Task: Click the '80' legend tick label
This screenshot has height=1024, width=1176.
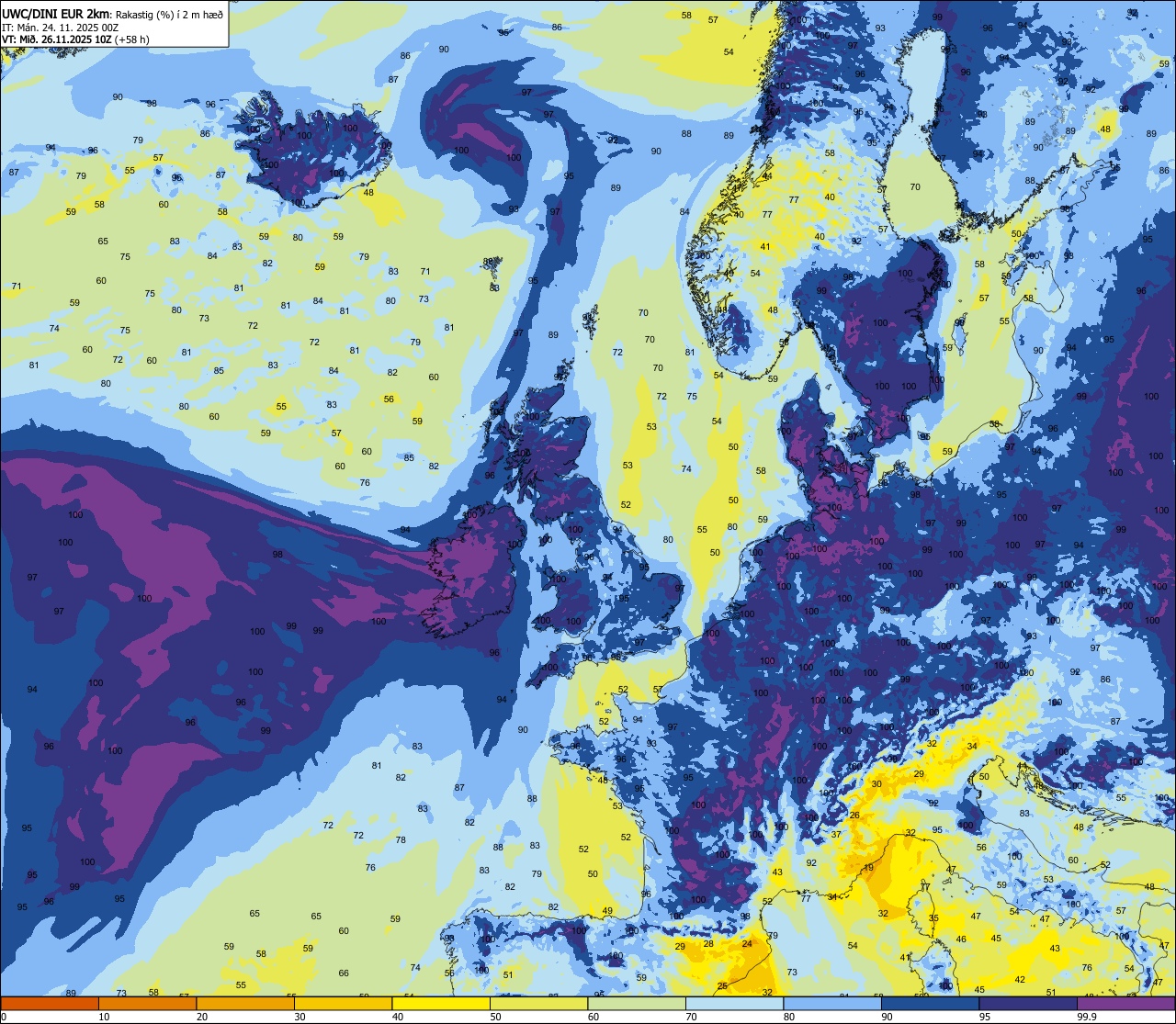Action: [789, 1017]
